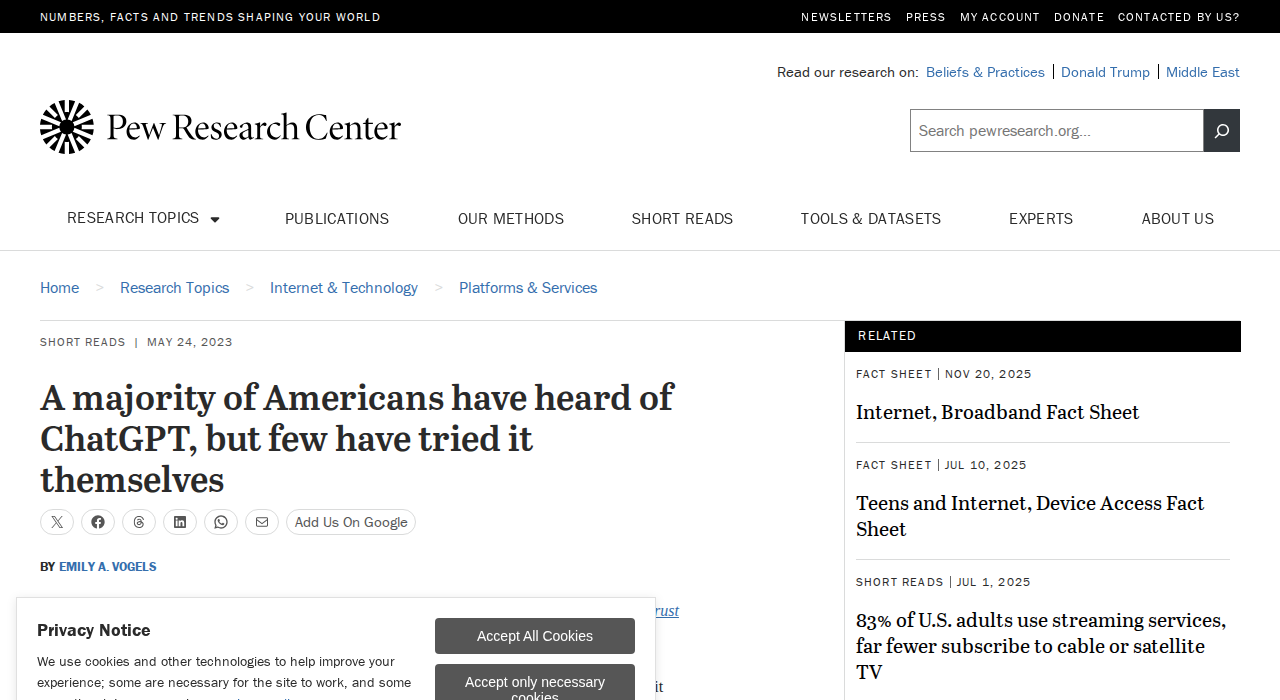1280x700 pixels.
Task: Click the May 24, 2023 date text
Action: point(190,342)
